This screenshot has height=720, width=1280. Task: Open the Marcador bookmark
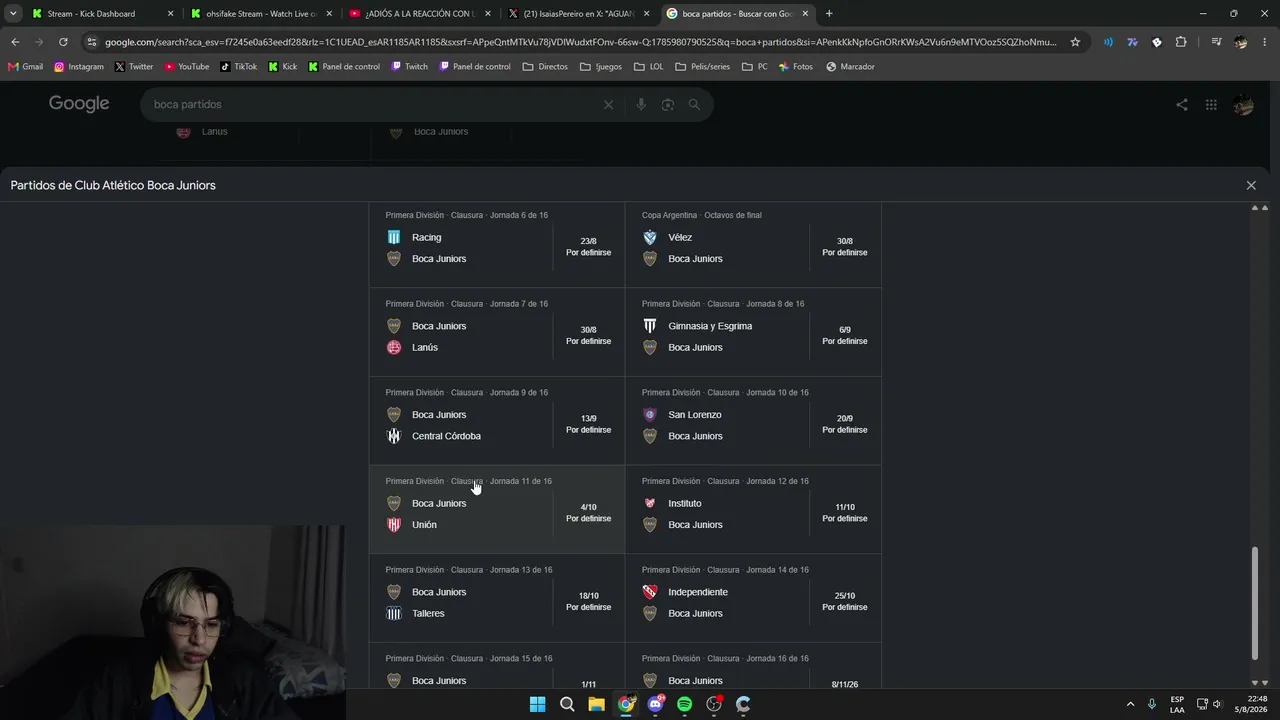pyautogui.click(x=850, y=67)
